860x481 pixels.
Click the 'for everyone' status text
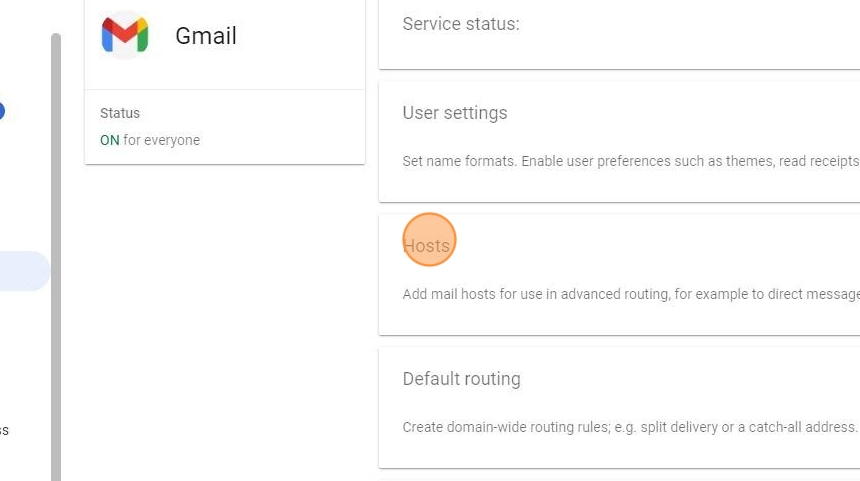pyautogui.click(x=161, y=140)
